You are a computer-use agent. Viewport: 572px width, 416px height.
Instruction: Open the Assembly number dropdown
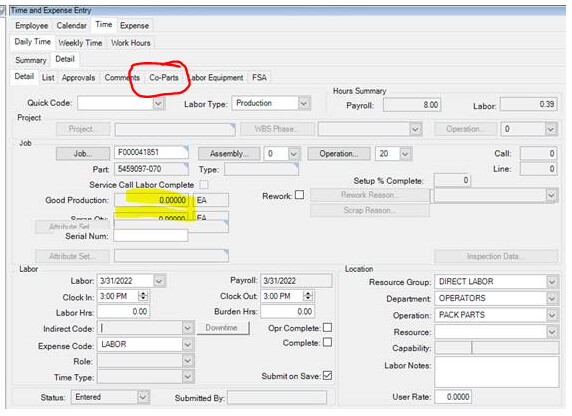click(x=294, y=154)
